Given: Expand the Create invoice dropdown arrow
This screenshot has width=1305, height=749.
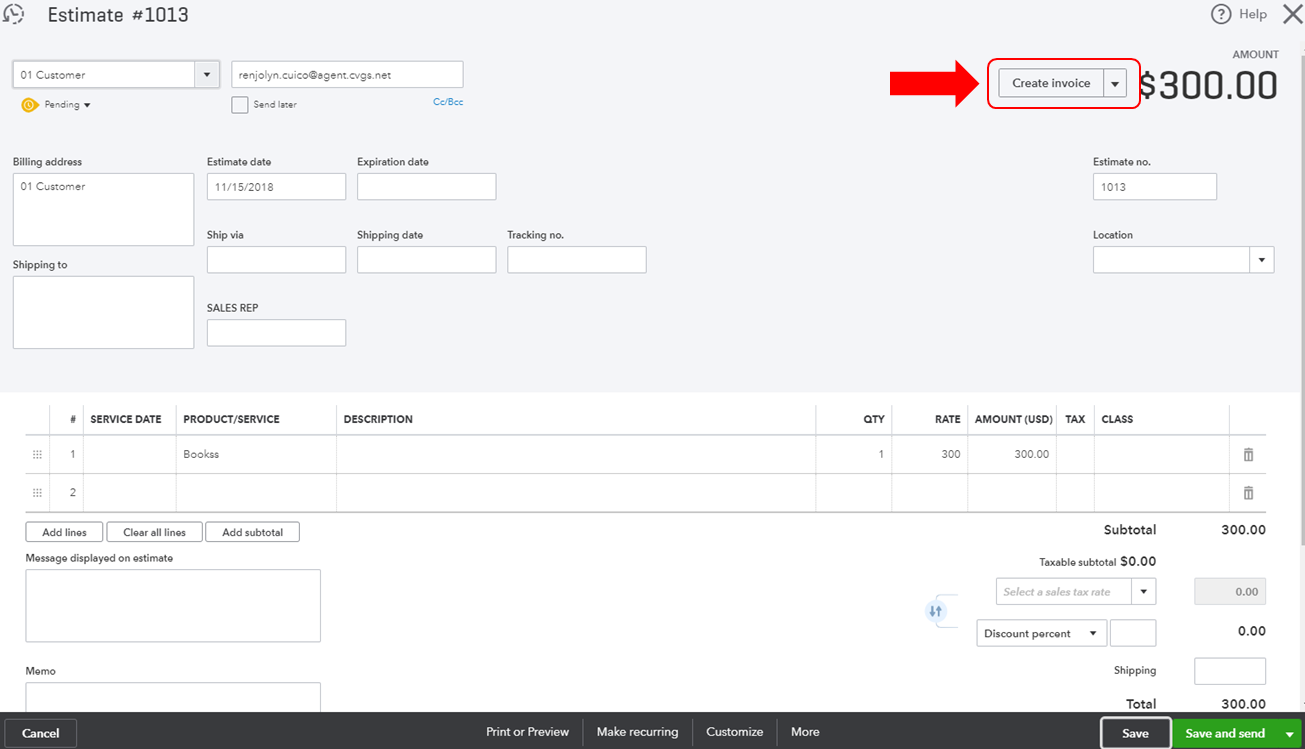Looking at the screenshot, I should (x=1116, y=83).
